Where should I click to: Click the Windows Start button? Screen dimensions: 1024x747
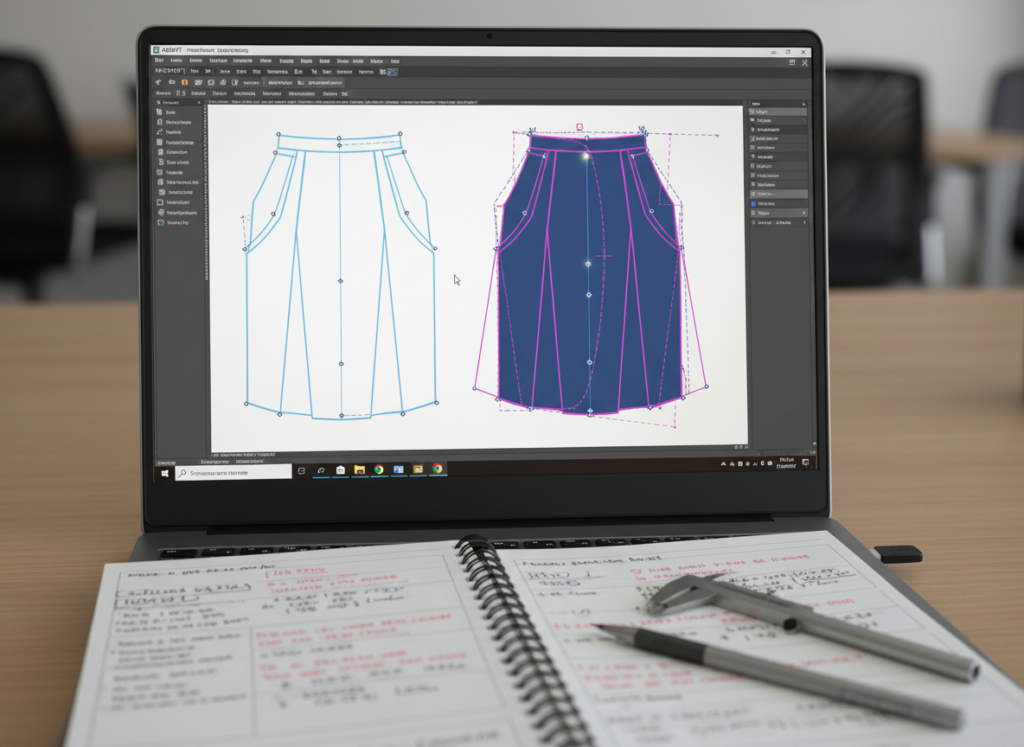tap(165, 472)
